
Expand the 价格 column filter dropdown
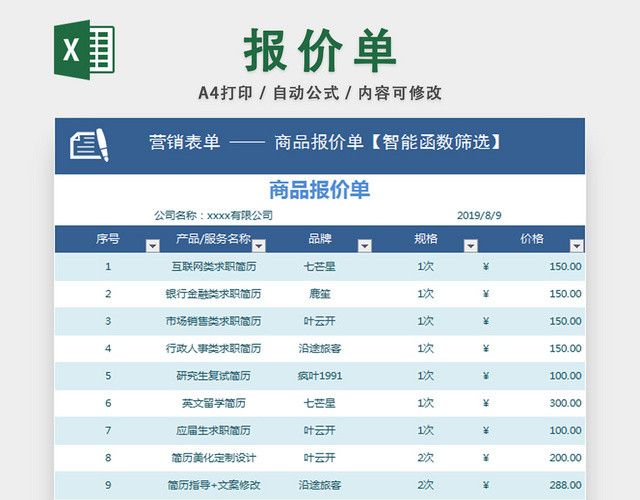tap(576, 246)
